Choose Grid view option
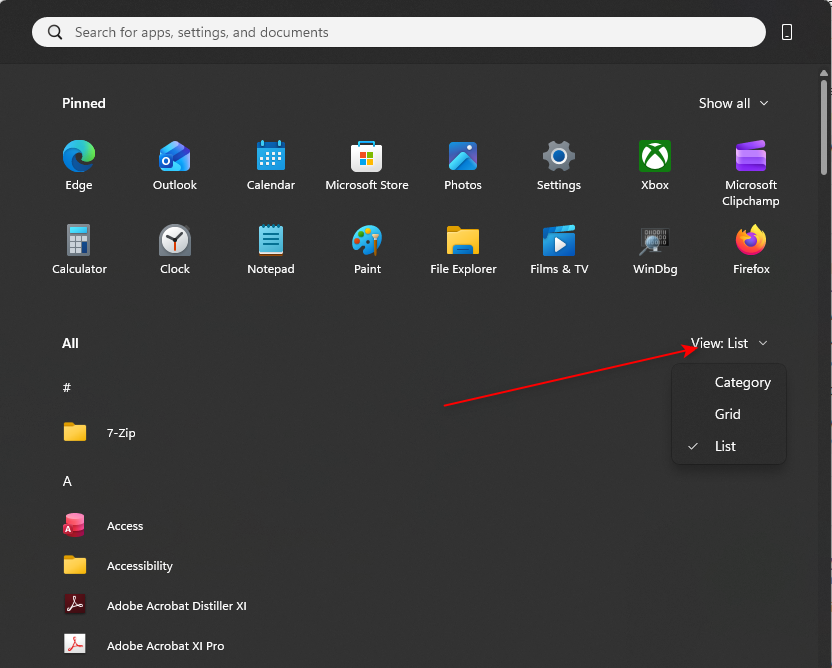Viewport: 832px width, 668px height. (729, 414)
